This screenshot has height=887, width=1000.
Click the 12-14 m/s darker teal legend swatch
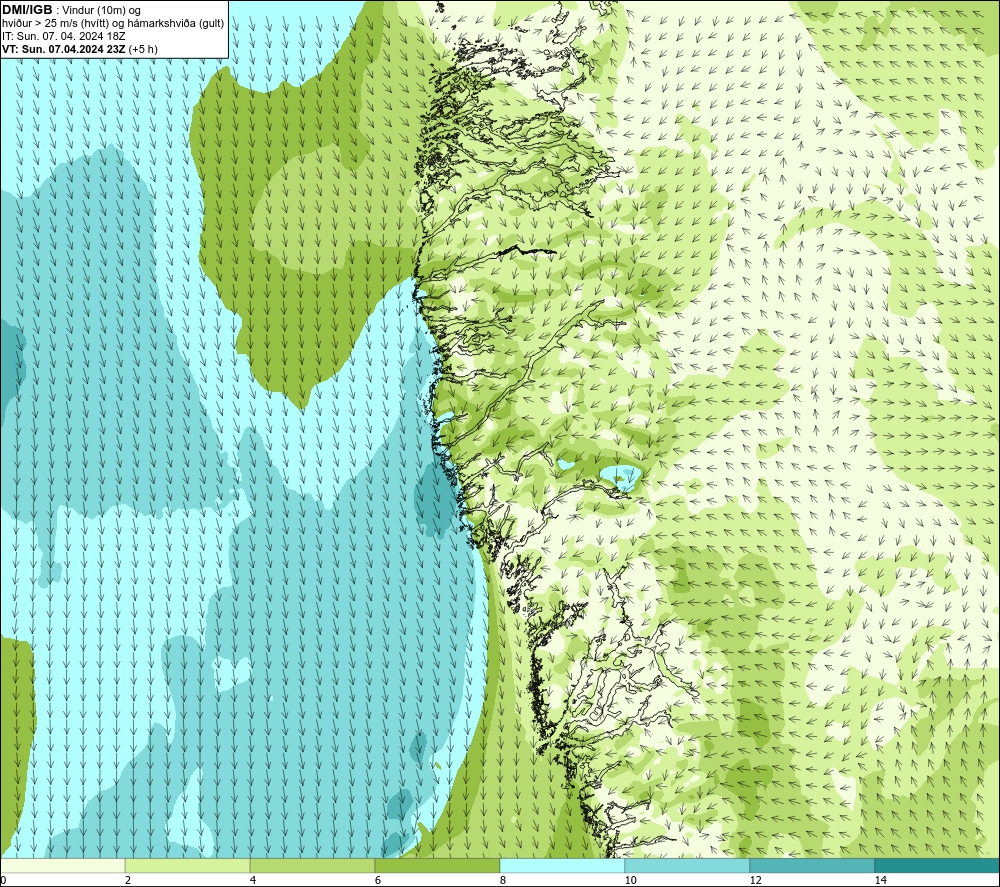tap(812, 865)
